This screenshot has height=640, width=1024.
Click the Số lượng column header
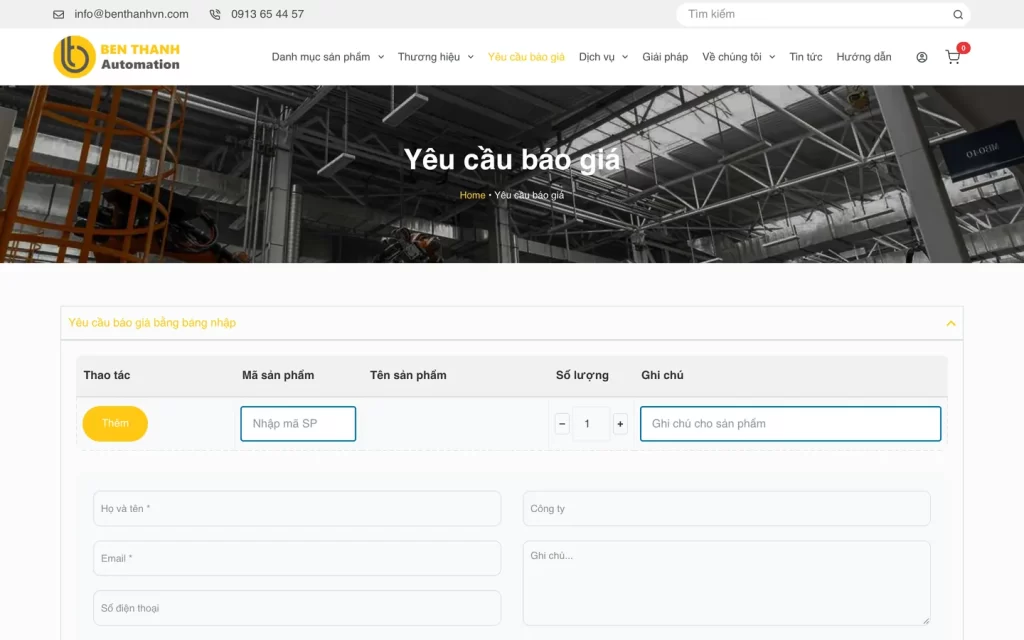[582, 376]
